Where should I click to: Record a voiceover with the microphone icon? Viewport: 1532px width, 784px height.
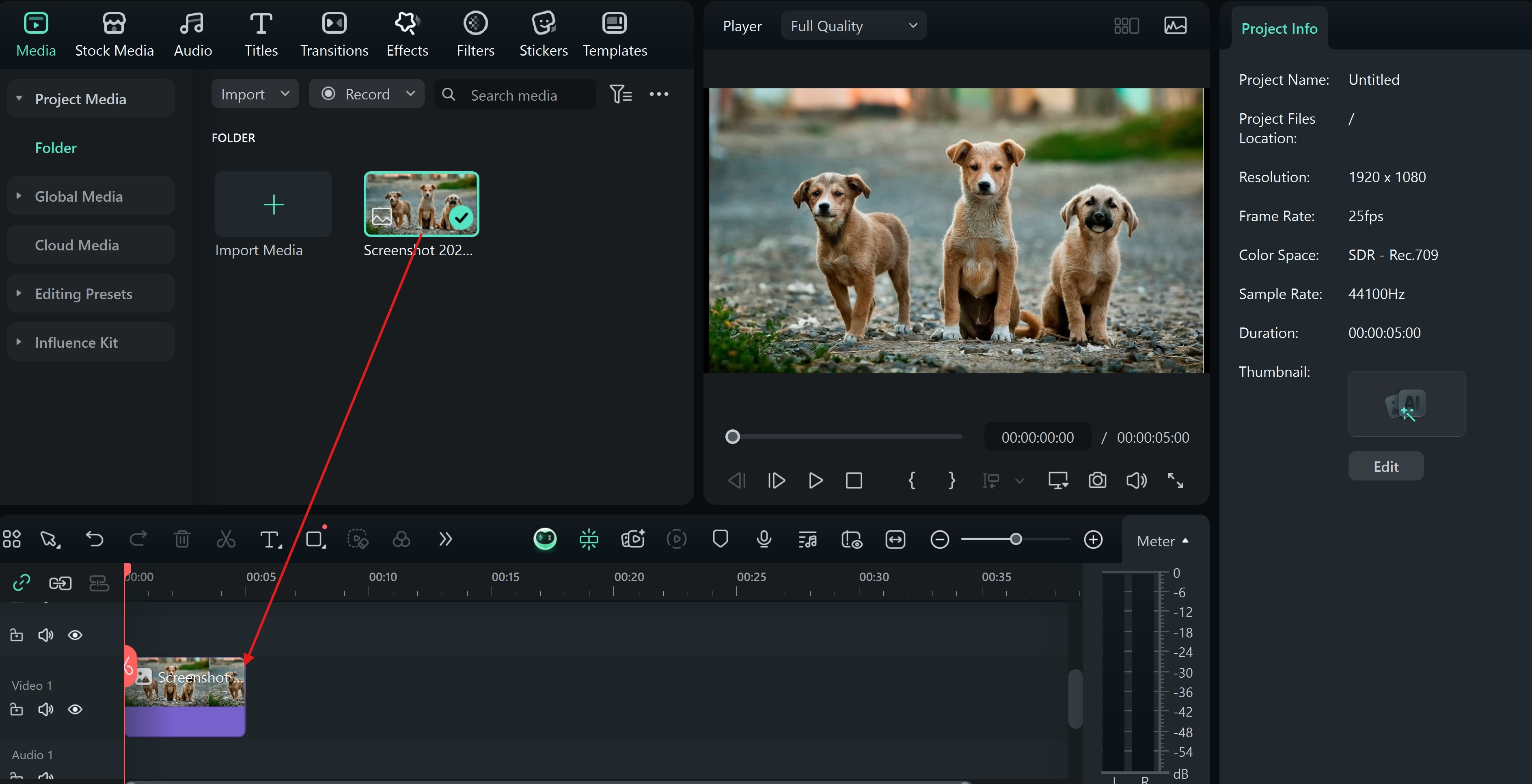(764, 539)
